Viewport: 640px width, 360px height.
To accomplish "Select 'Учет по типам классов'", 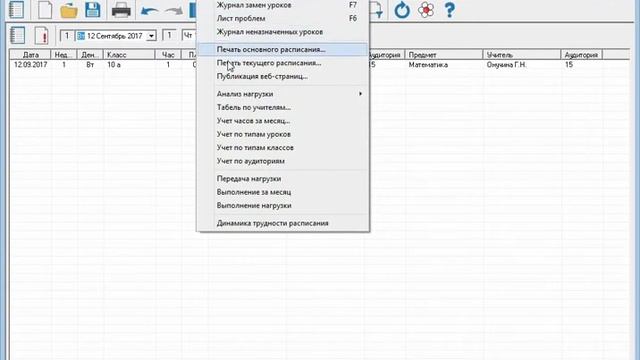I will coord(283,148).
